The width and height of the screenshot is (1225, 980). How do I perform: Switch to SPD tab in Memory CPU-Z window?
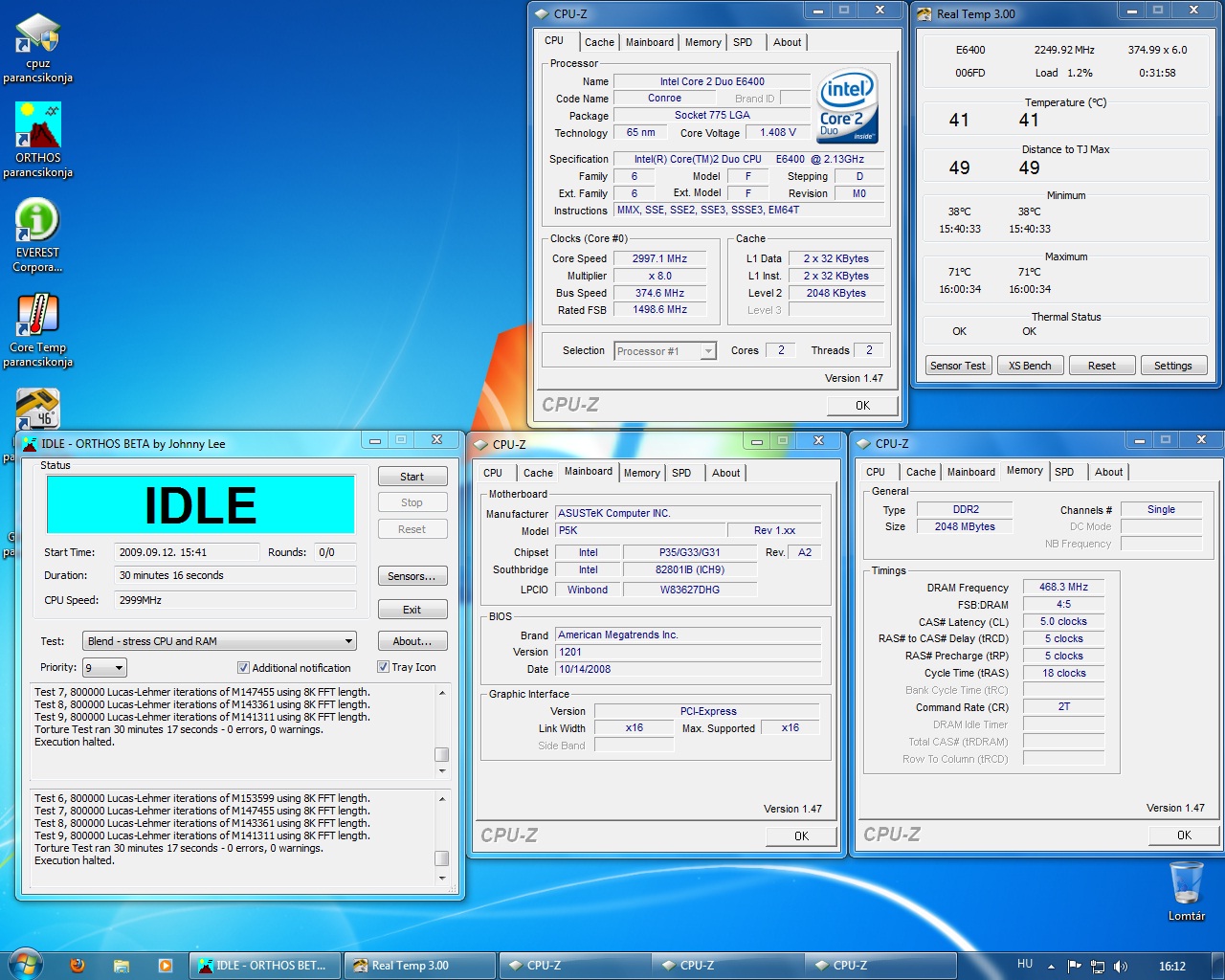coord(1064,472)
